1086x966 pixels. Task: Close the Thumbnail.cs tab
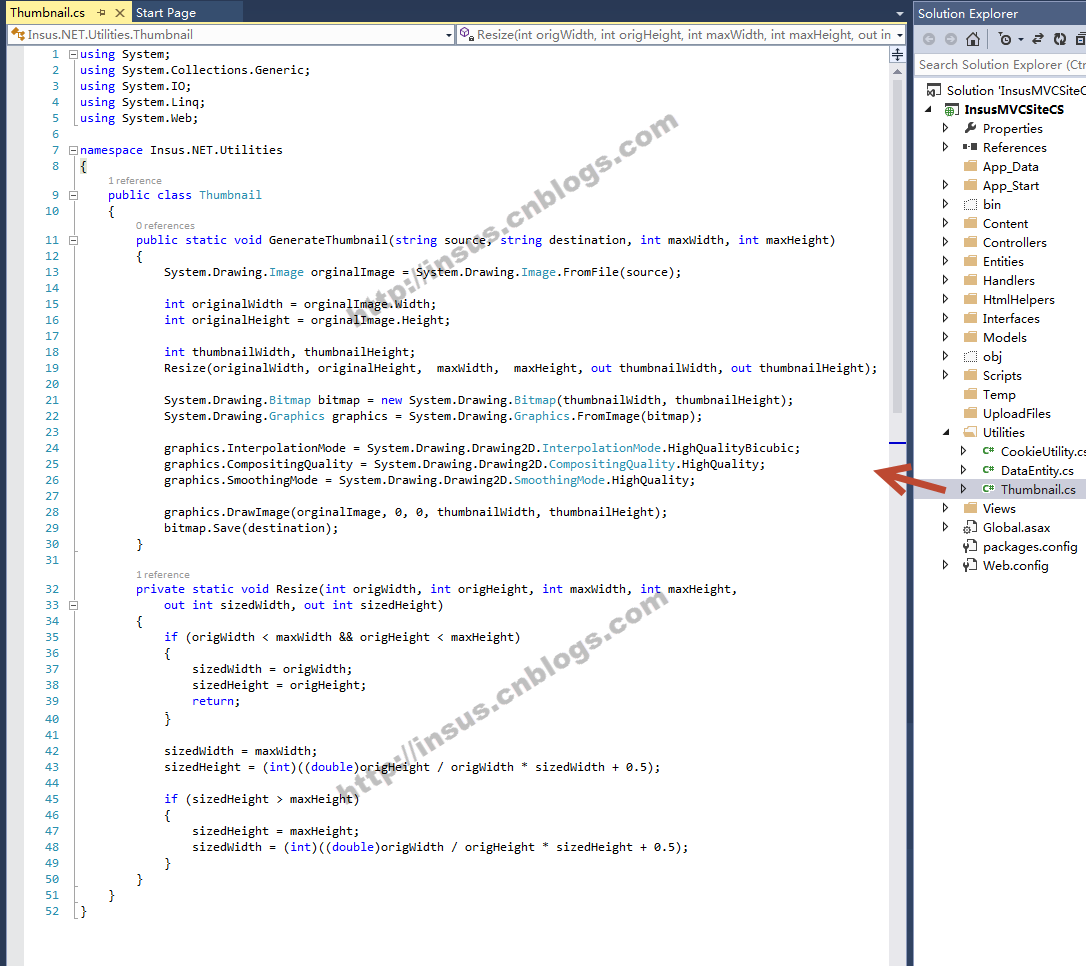[120, 12]
